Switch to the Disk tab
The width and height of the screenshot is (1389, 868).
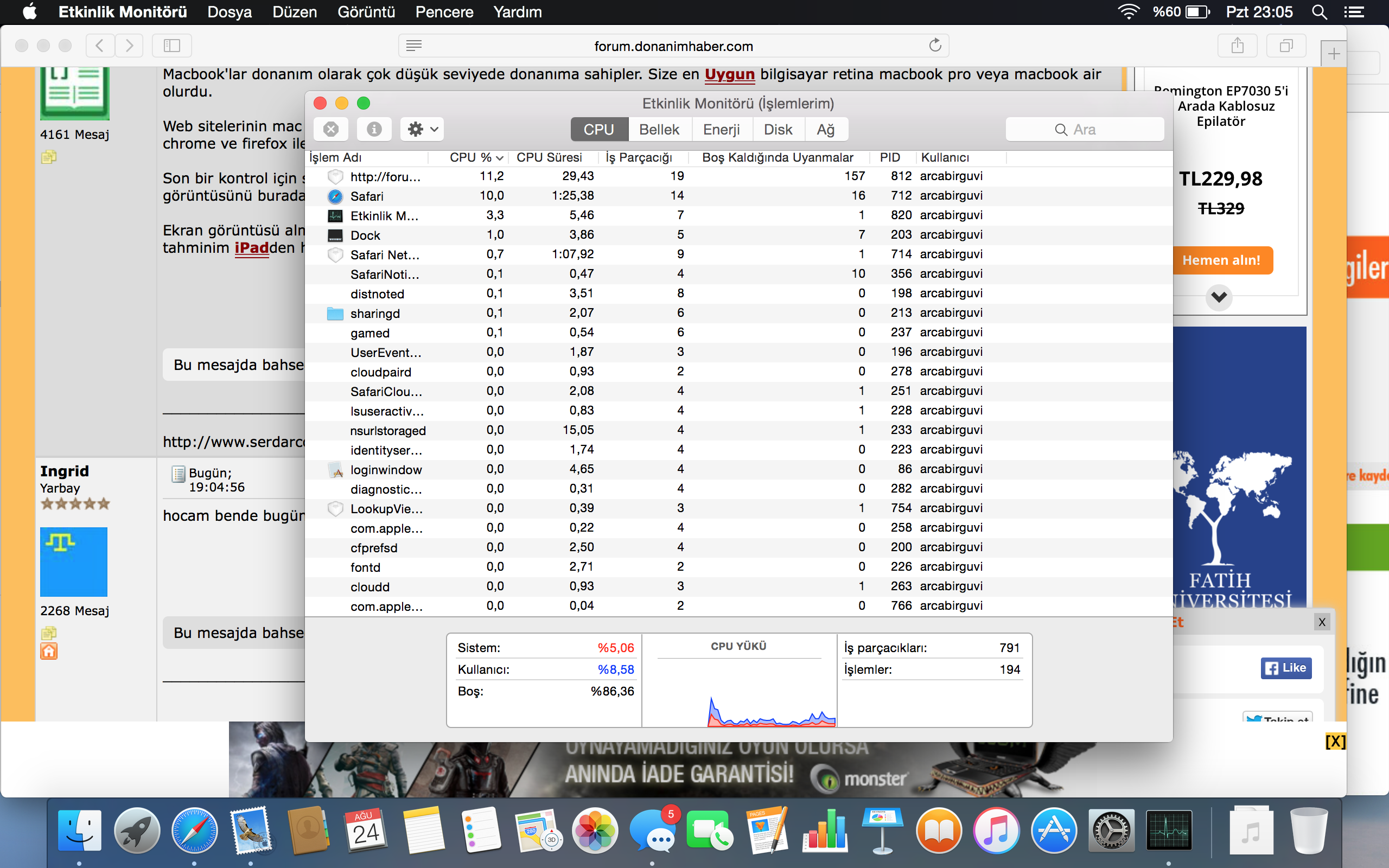(778, 129)
